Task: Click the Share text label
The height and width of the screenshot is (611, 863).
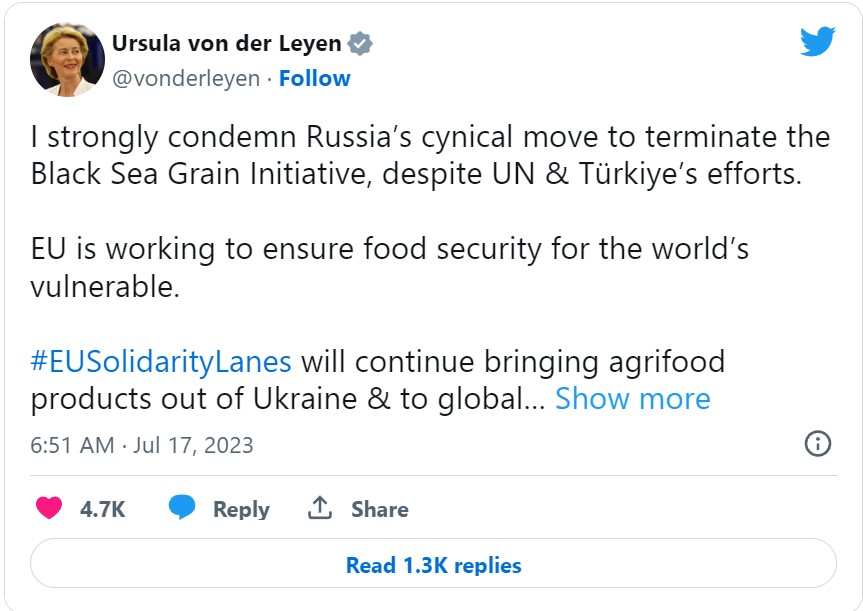Action: [x=380, y=509]
